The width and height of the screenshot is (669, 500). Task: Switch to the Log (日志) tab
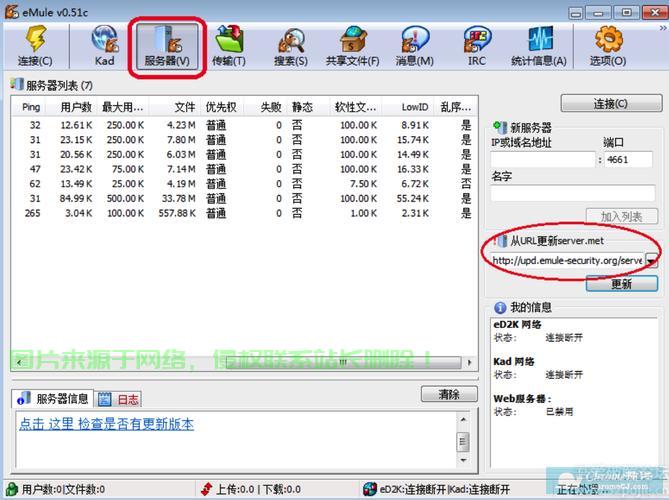click(118, 399)
